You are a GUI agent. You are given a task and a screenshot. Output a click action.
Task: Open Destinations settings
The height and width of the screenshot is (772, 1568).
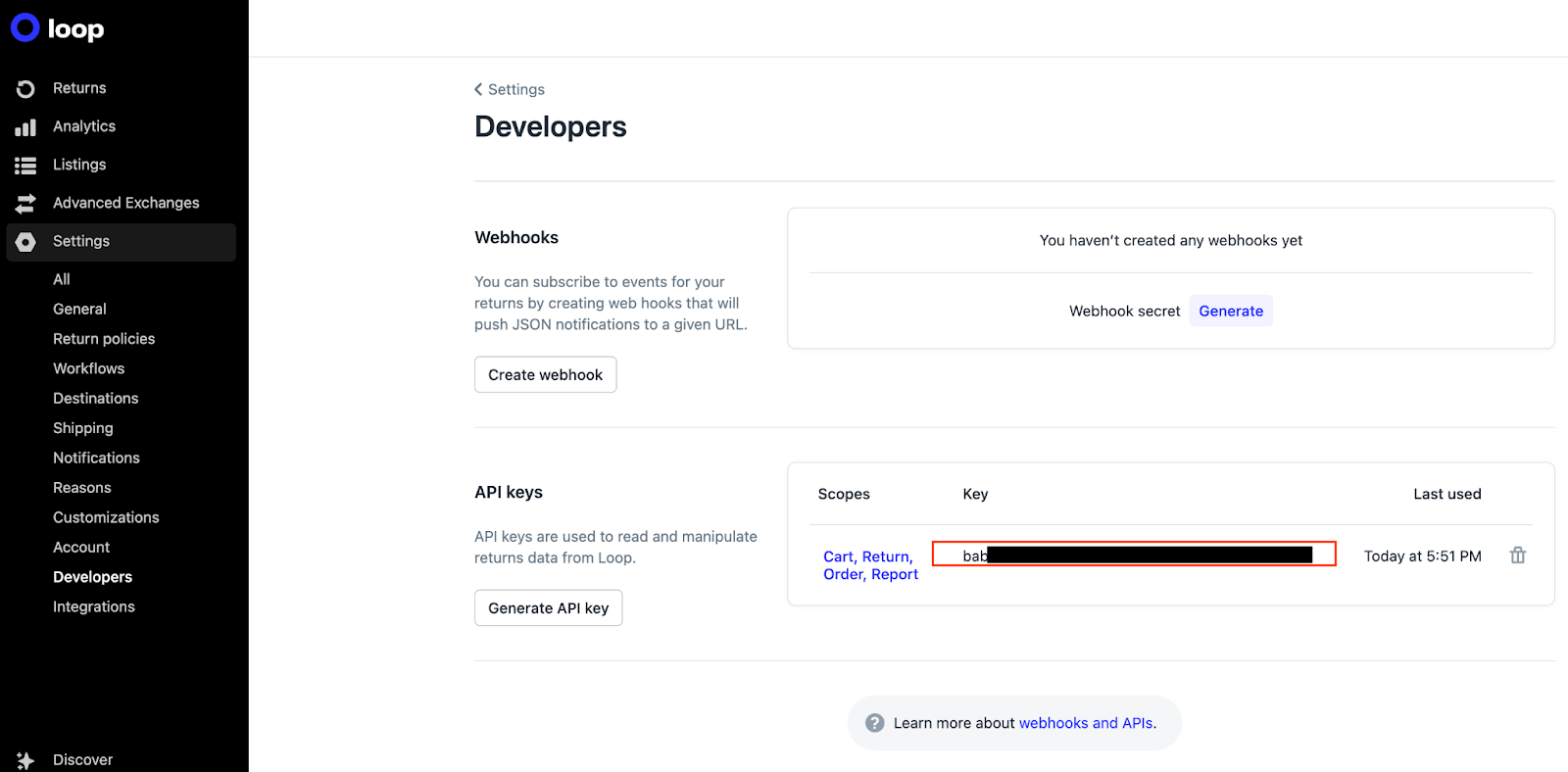tap(96, 399)
